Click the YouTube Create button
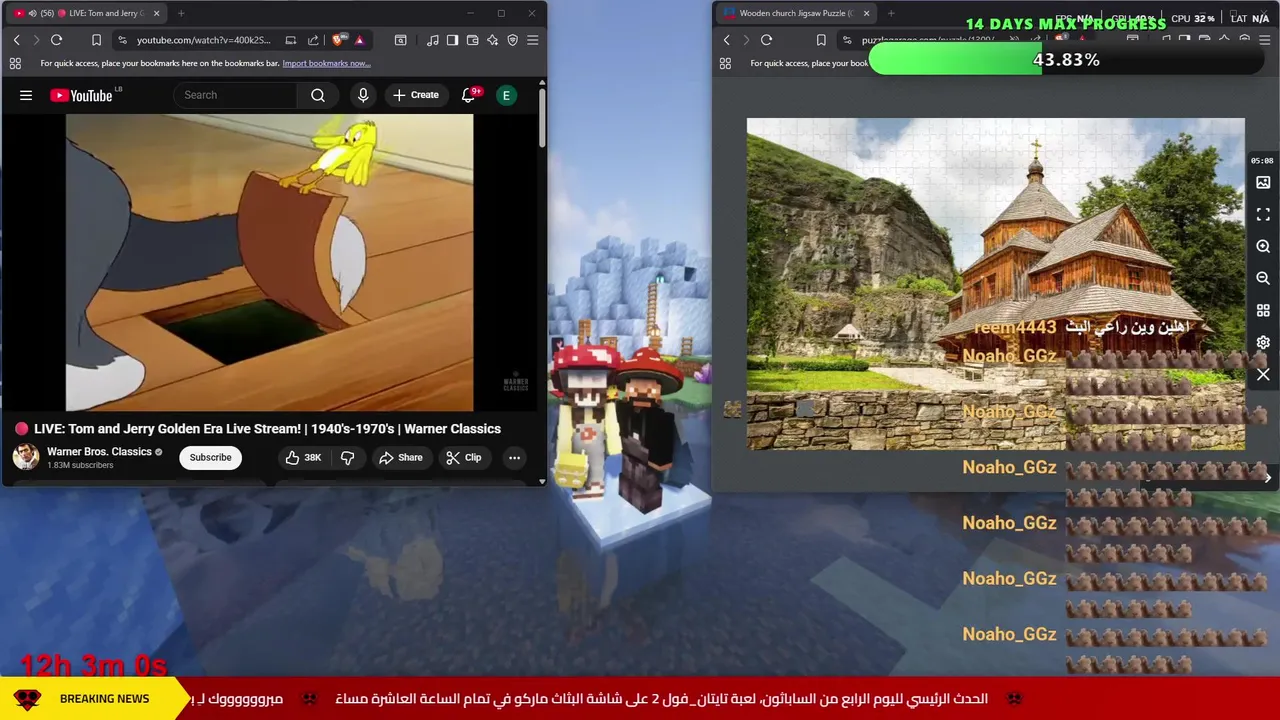 tap(416, 95)
